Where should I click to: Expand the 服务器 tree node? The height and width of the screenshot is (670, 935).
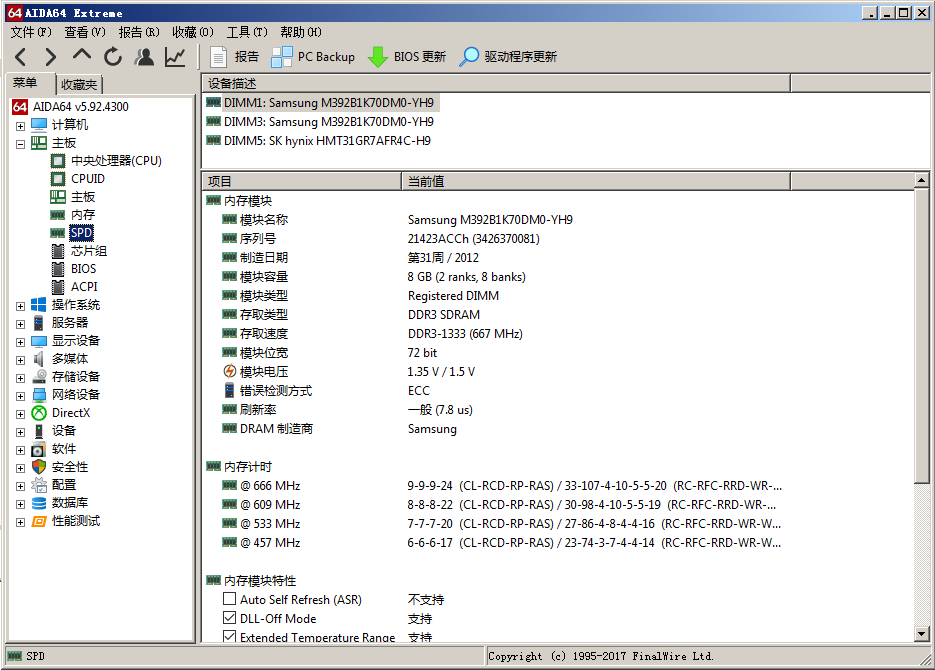pyautogui.click(x=20, y=324)
